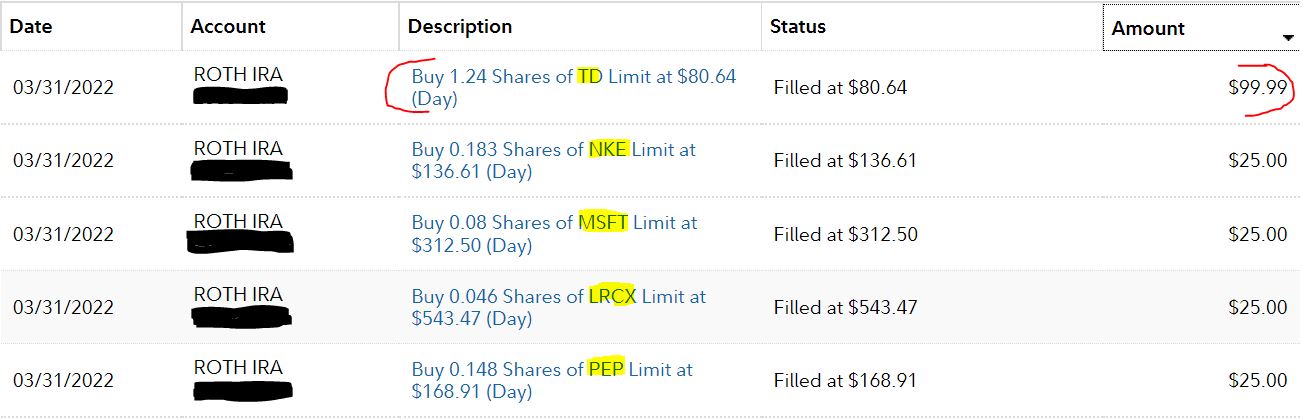This screenshot has height=420, width=1303.
Task: Click the Status column header
Action: 798,27
